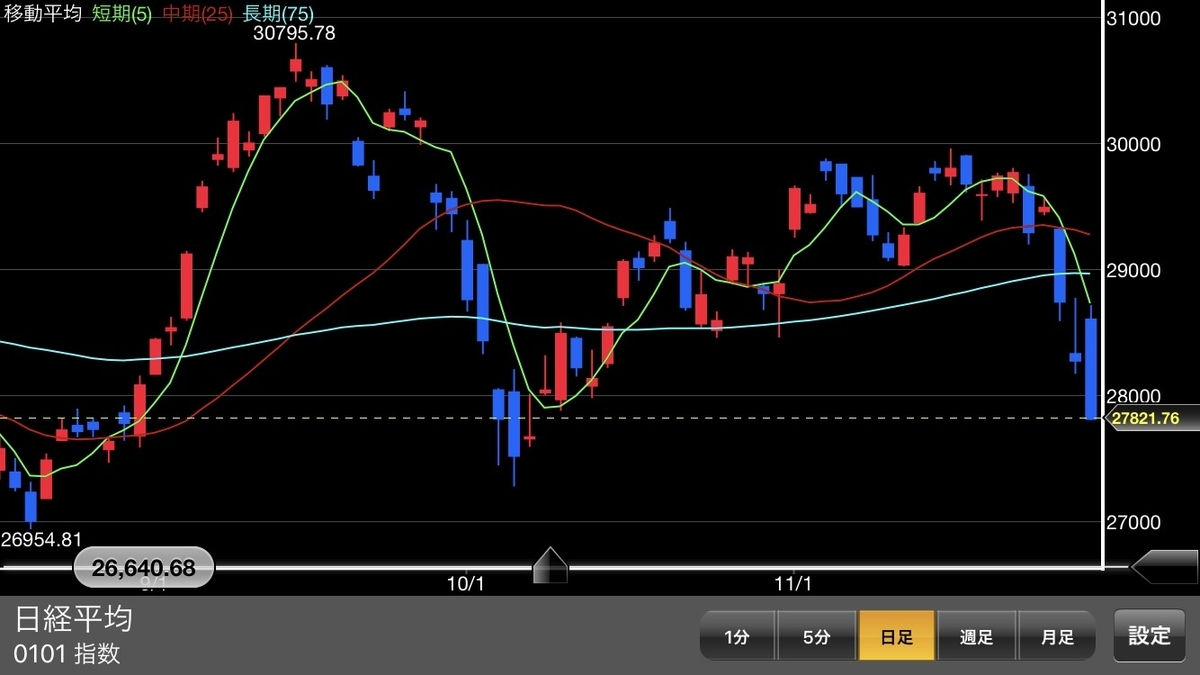The image size is (1200, 675).
Task: Open the 設定 settings button
Action: click(1150, 636)
